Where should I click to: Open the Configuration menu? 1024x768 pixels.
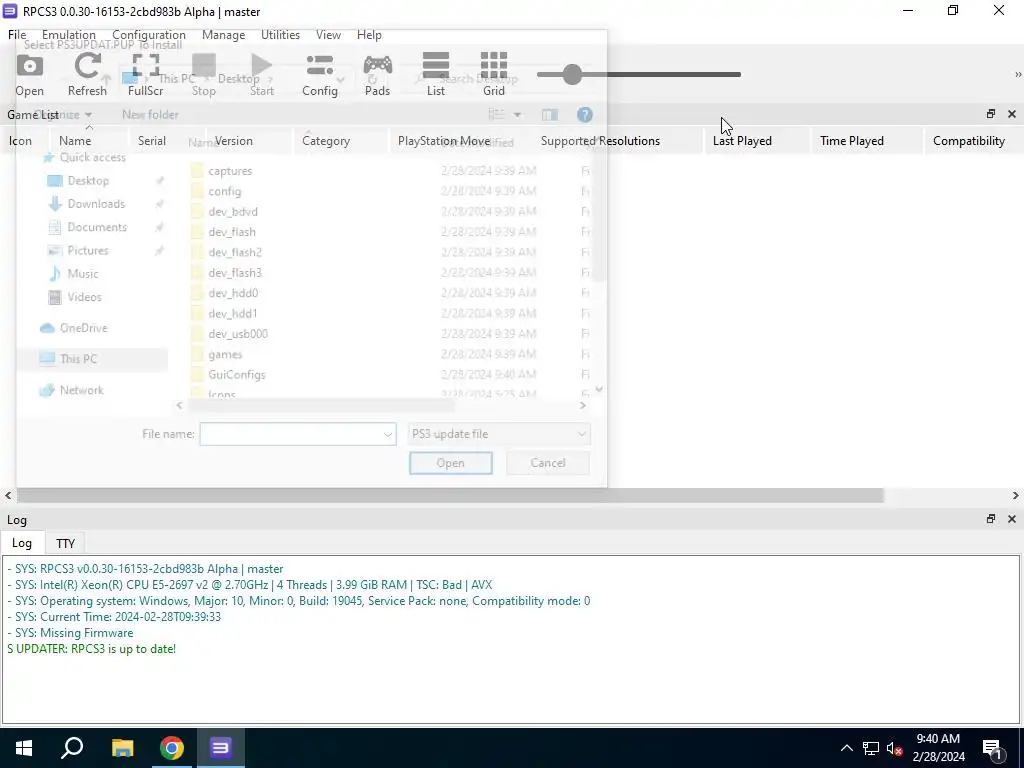(x=149, y=35)
